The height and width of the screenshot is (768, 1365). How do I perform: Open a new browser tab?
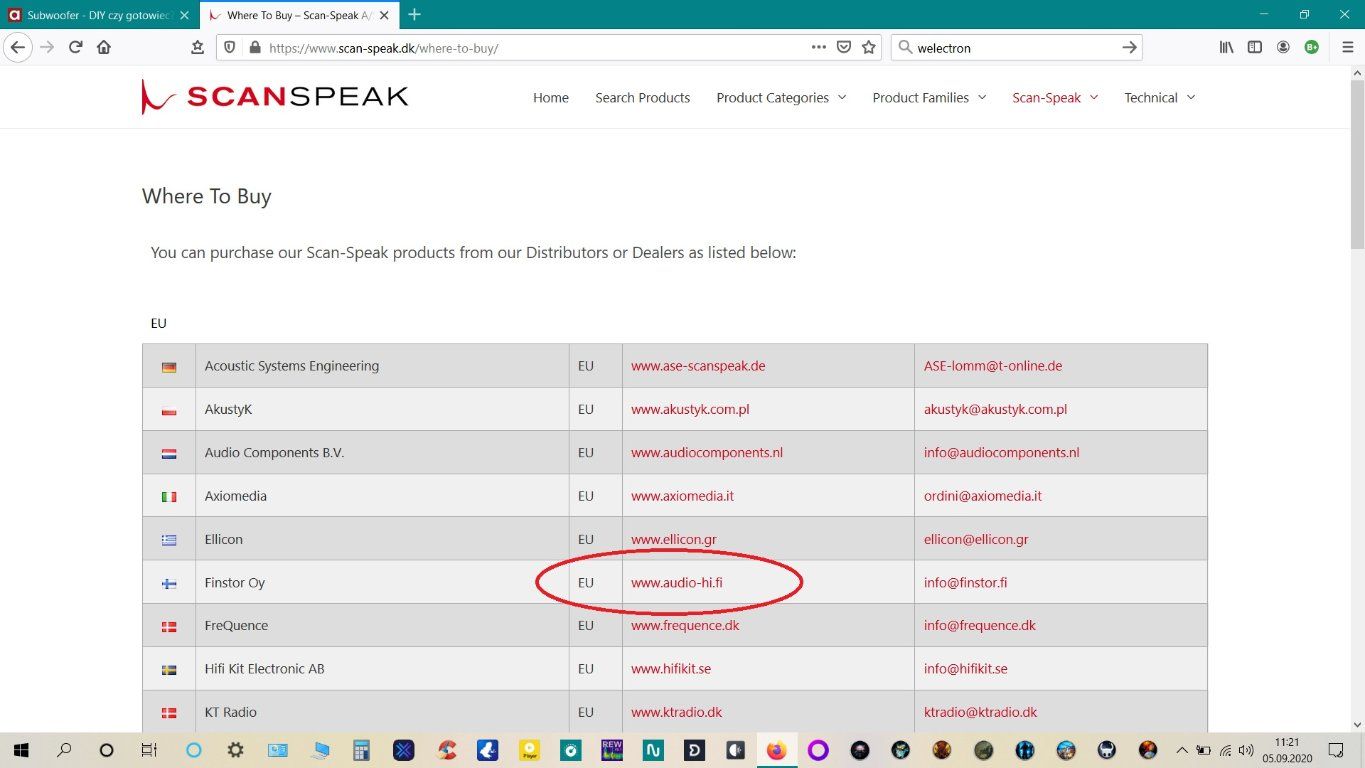tap(414, 15)
